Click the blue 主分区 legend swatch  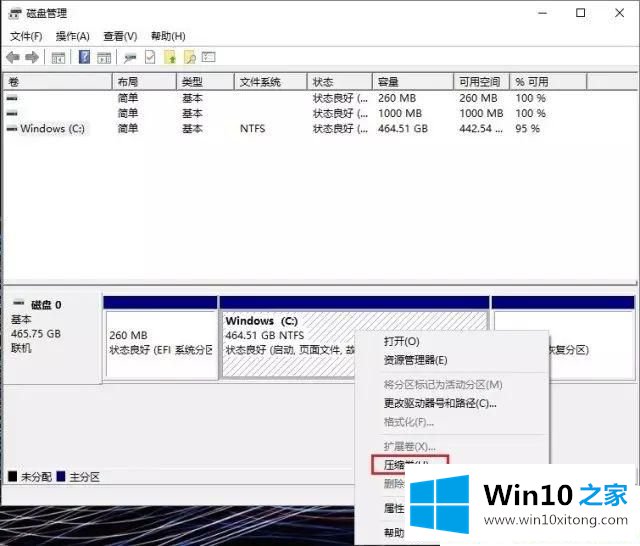[x=61, y=476]
